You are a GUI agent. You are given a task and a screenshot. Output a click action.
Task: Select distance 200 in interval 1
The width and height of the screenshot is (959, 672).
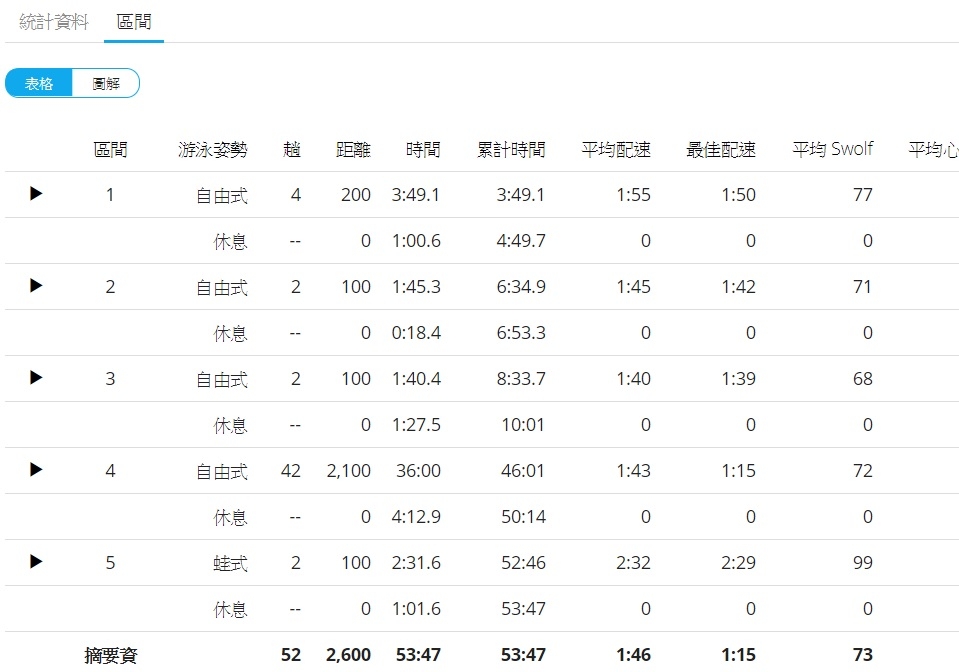pos(356,195)
